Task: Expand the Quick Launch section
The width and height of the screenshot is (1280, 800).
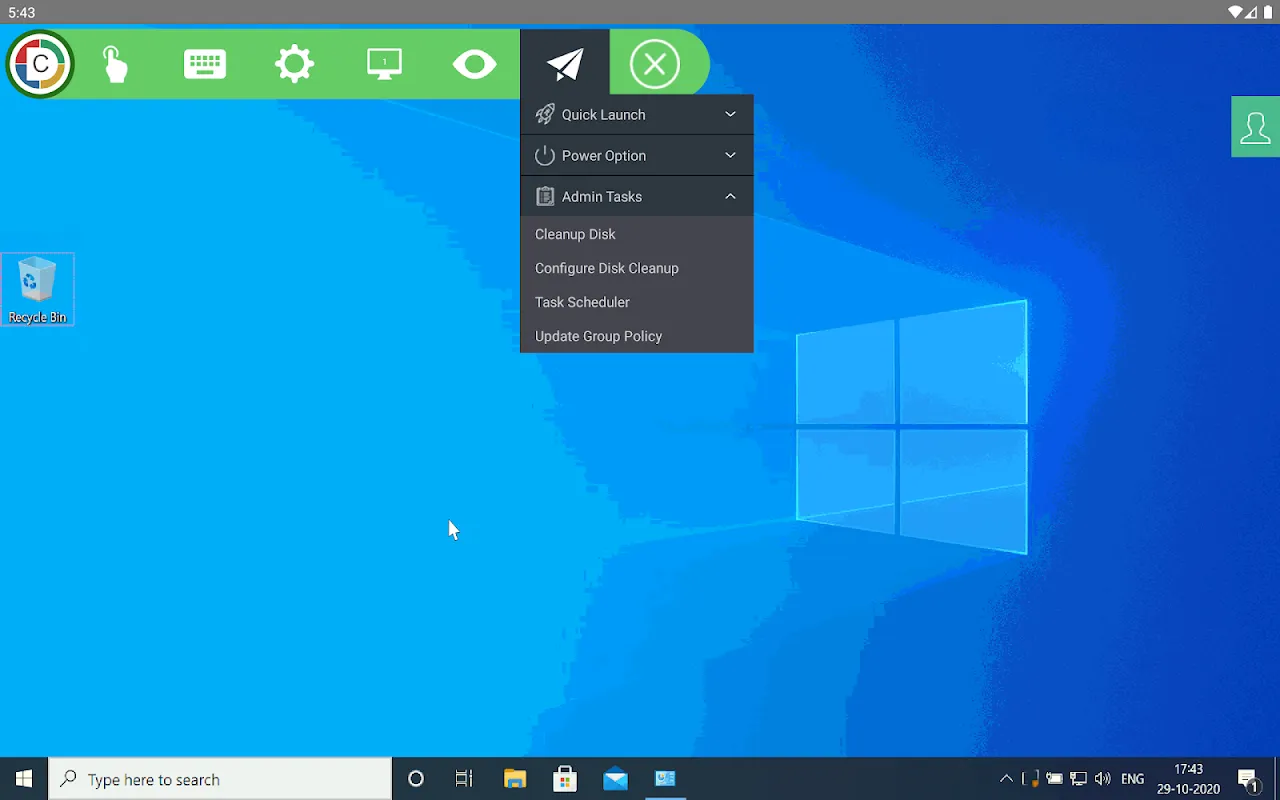Action: [636, 115]
